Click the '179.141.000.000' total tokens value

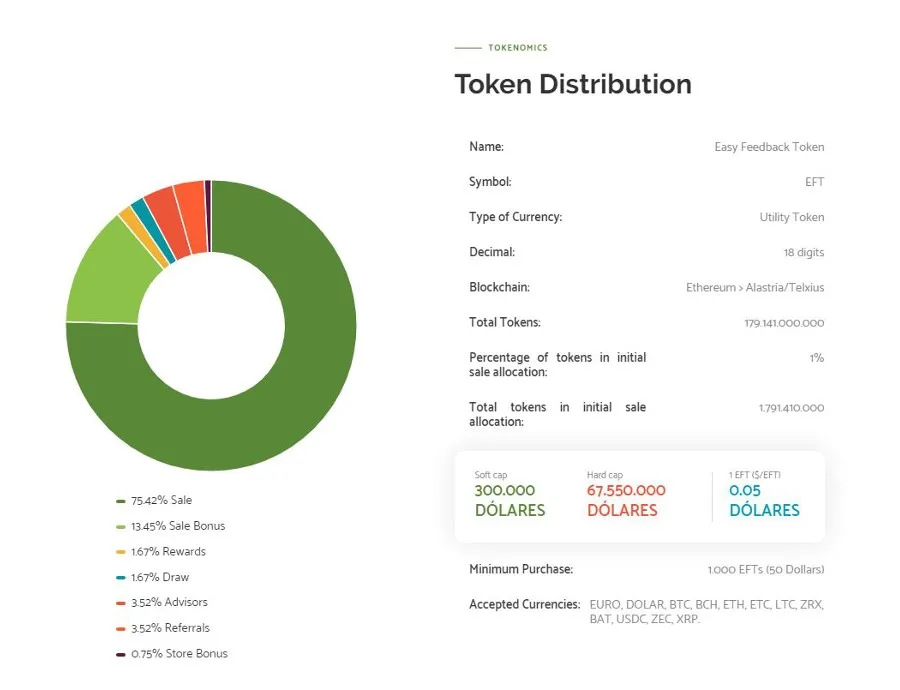pos(784,323)
